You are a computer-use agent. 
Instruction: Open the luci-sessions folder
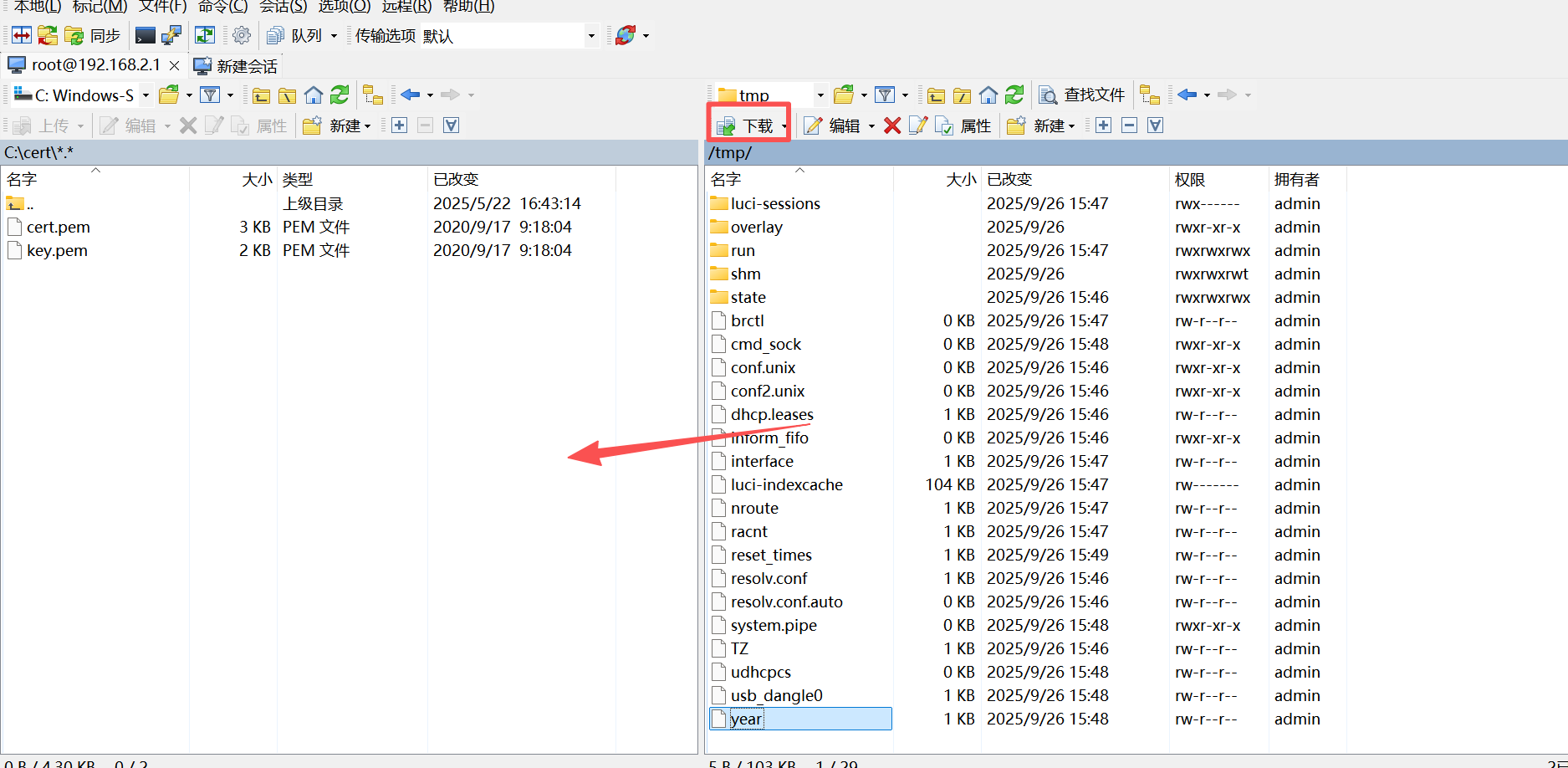point(774,202)
